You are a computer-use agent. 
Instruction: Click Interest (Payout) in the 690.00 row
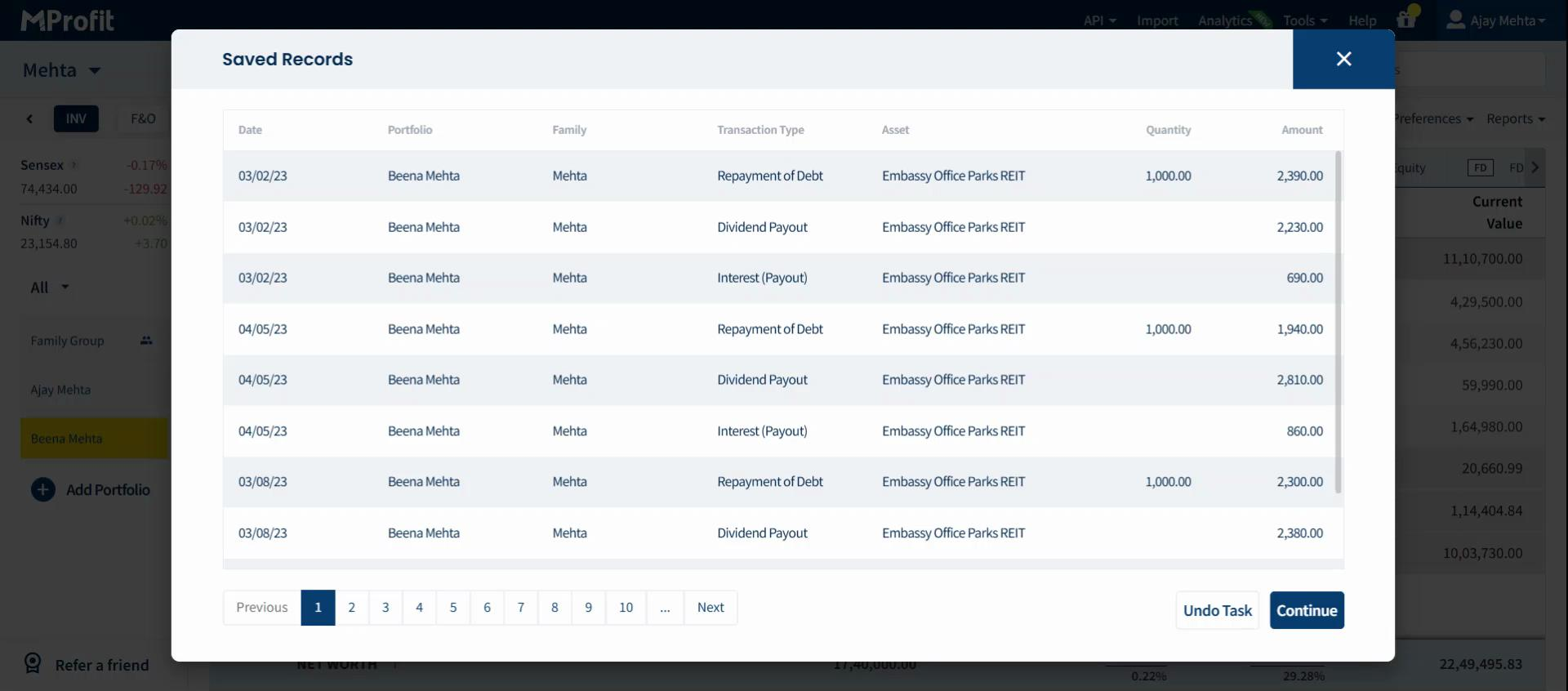(762, 278)
